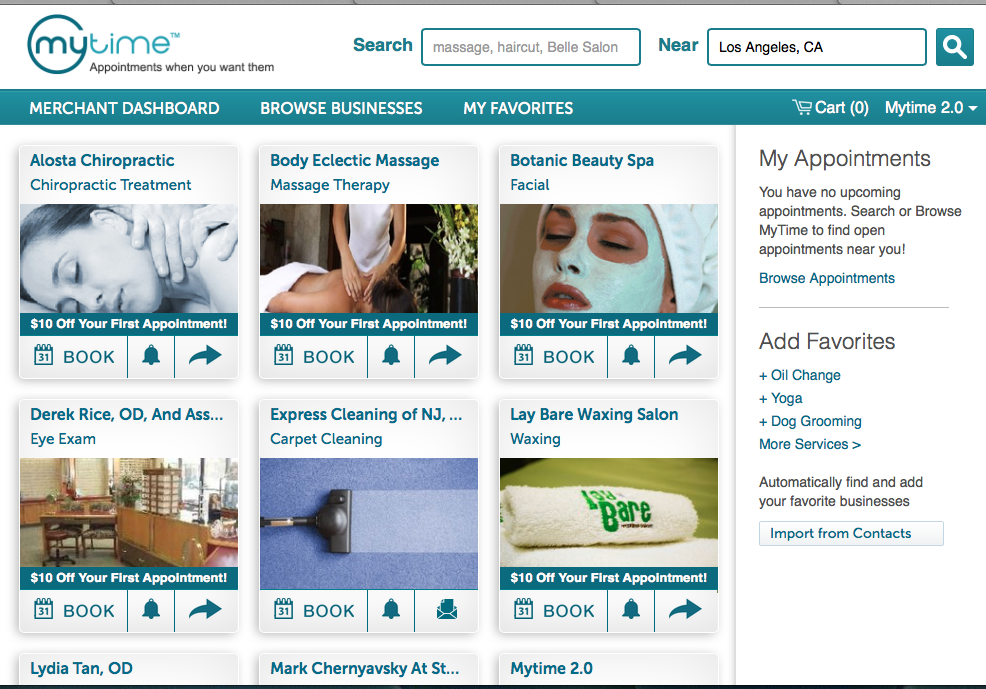Screen dimensions: 986x689
Task: Book an eye exam with Derek Rice, OD
Action: [74, 610]
